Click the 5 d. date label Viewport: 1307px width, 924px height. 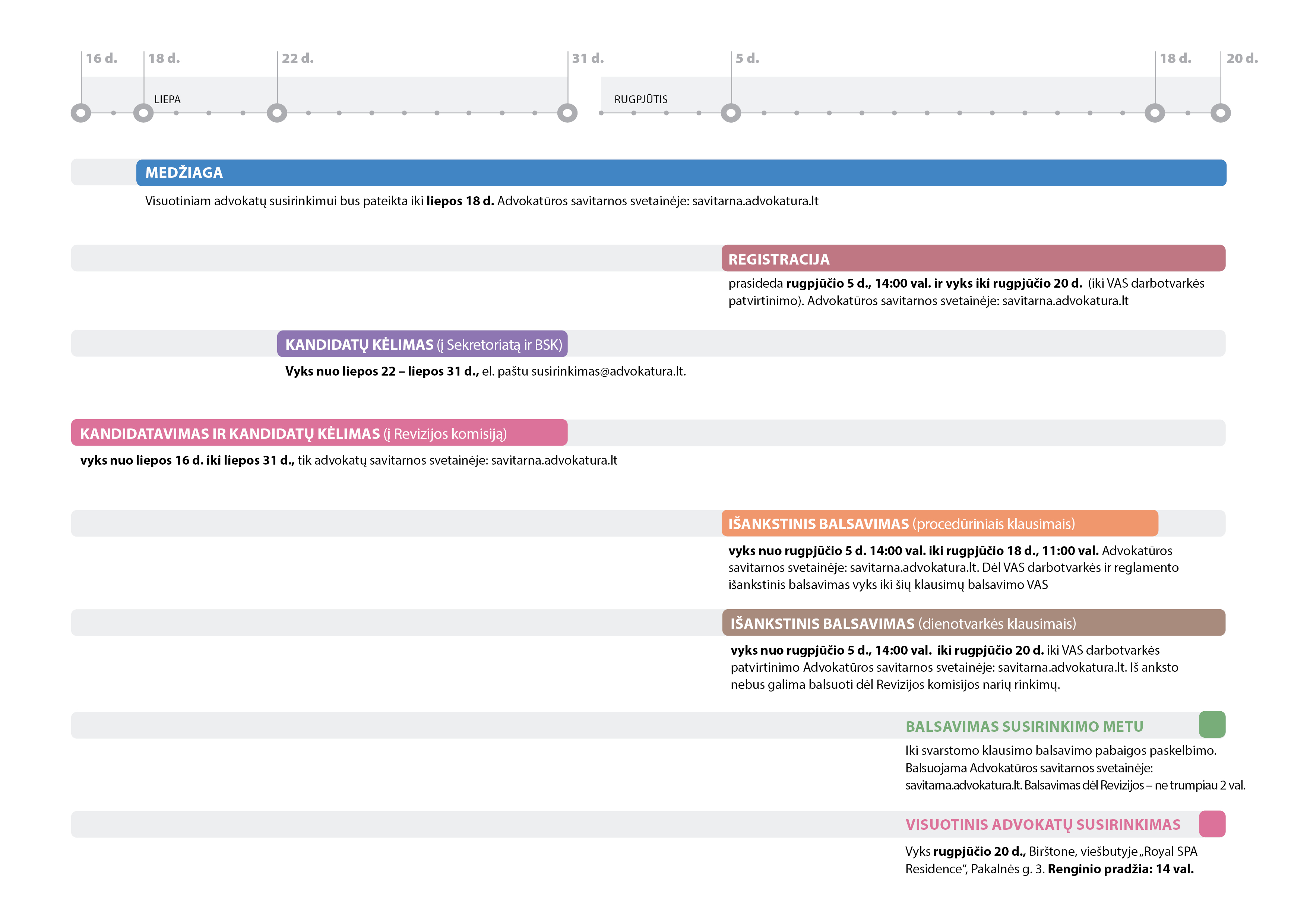pyautogui.click(x=747, y=58)
